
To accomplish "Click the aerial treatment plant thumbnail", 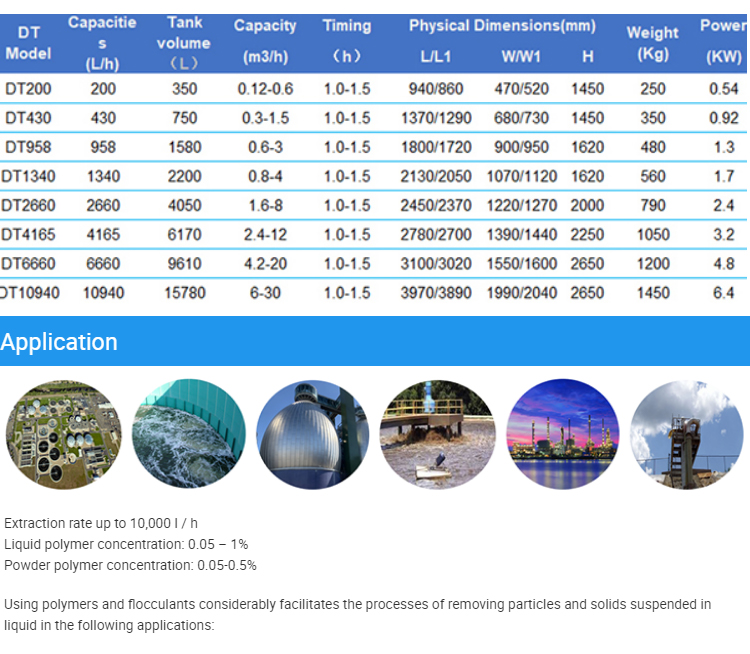I will tap(63, 434).
